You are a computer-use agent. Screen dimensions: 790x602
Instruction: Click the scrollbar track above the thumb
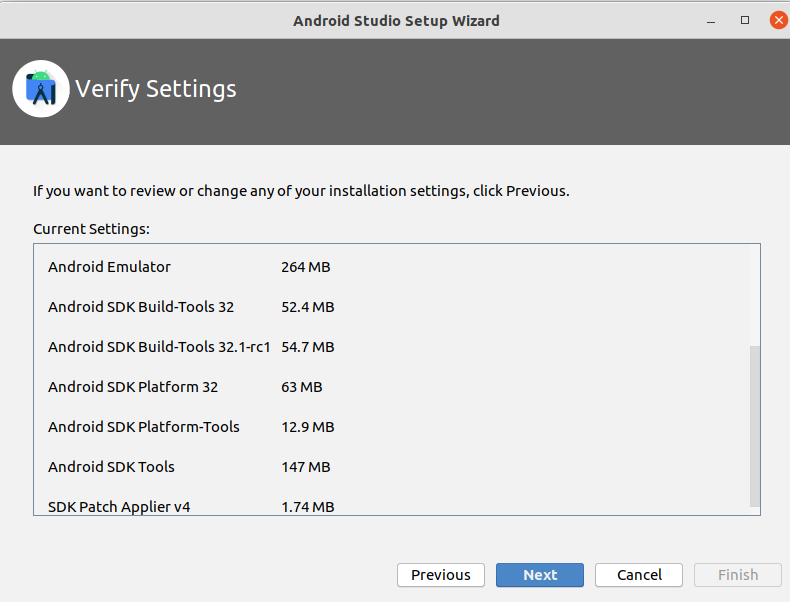click(754, 295)
